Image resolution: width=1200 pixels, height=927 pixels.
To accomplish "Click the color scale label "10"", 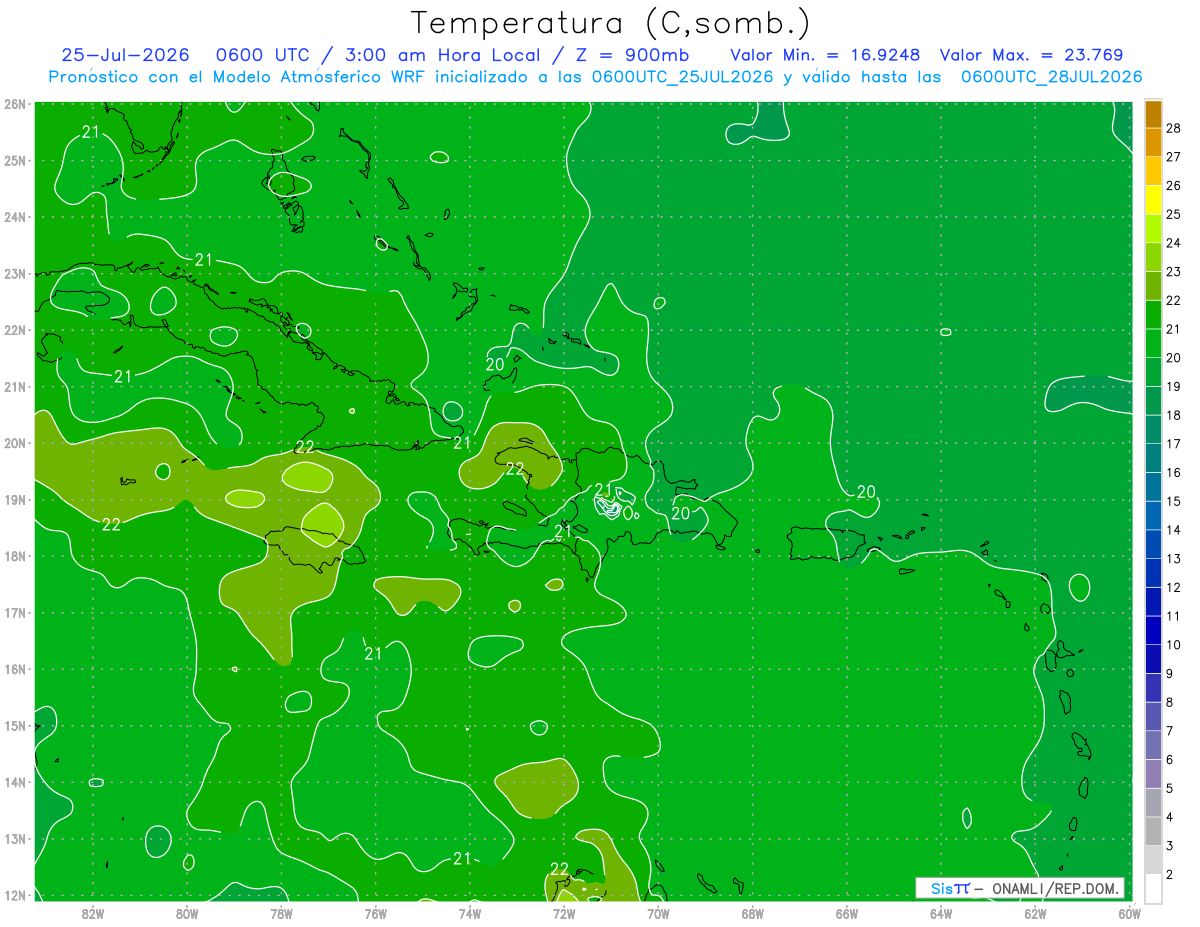I will click(1174, 645).
